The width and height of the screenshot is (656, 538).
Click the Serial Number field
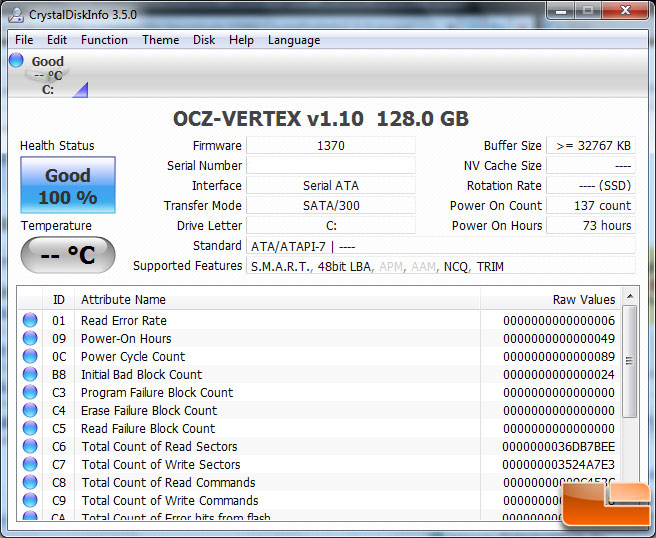coord(330,166)
